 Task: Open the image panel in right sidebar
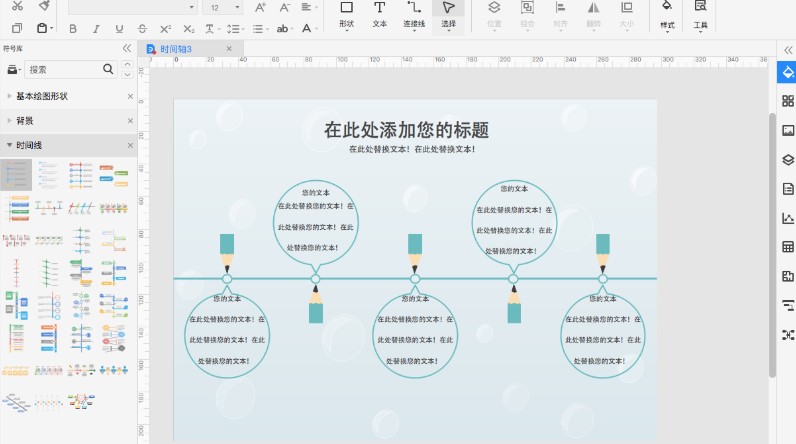787,130
